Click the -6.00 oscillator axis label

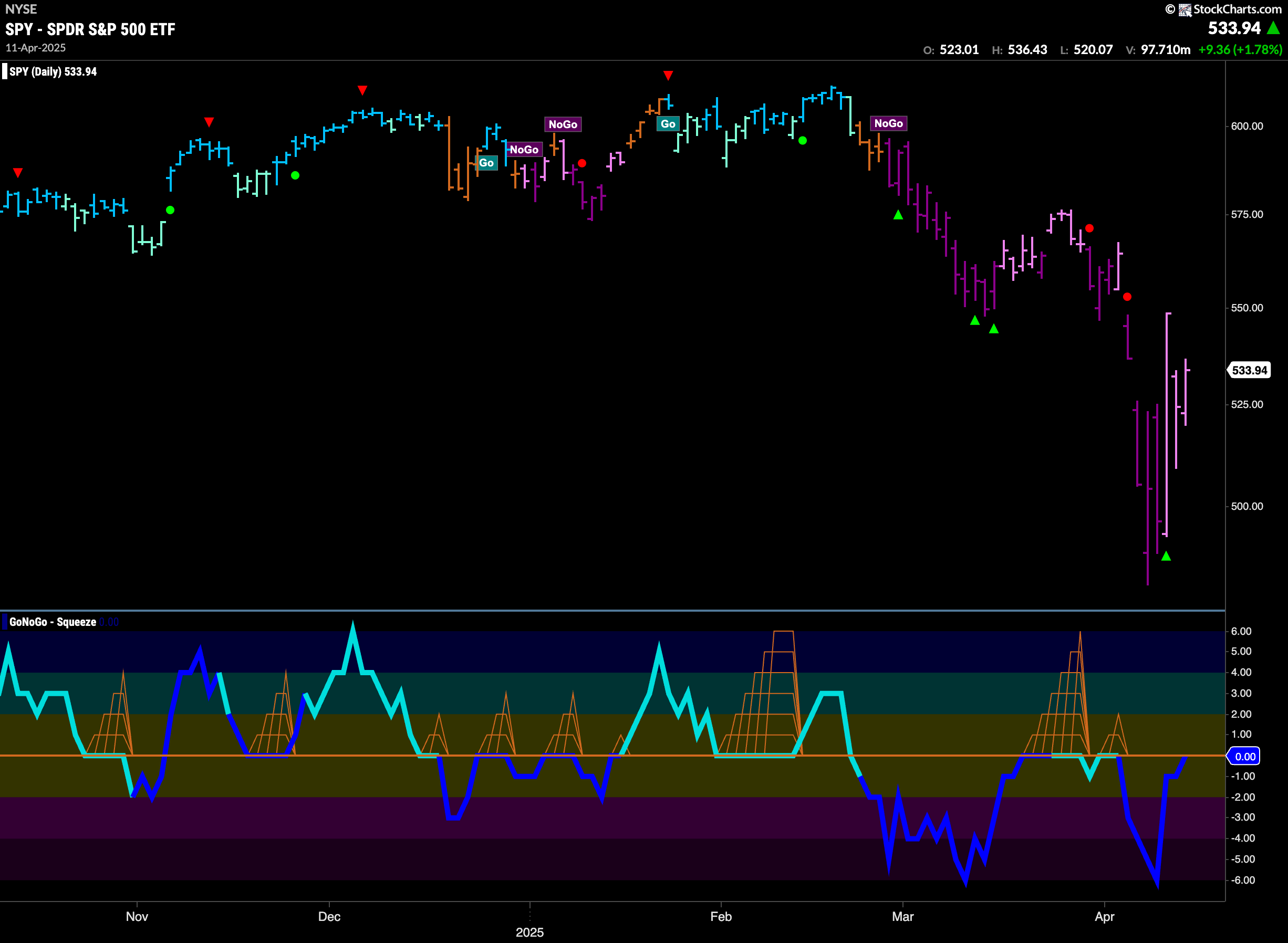(x=1242, y=880)
